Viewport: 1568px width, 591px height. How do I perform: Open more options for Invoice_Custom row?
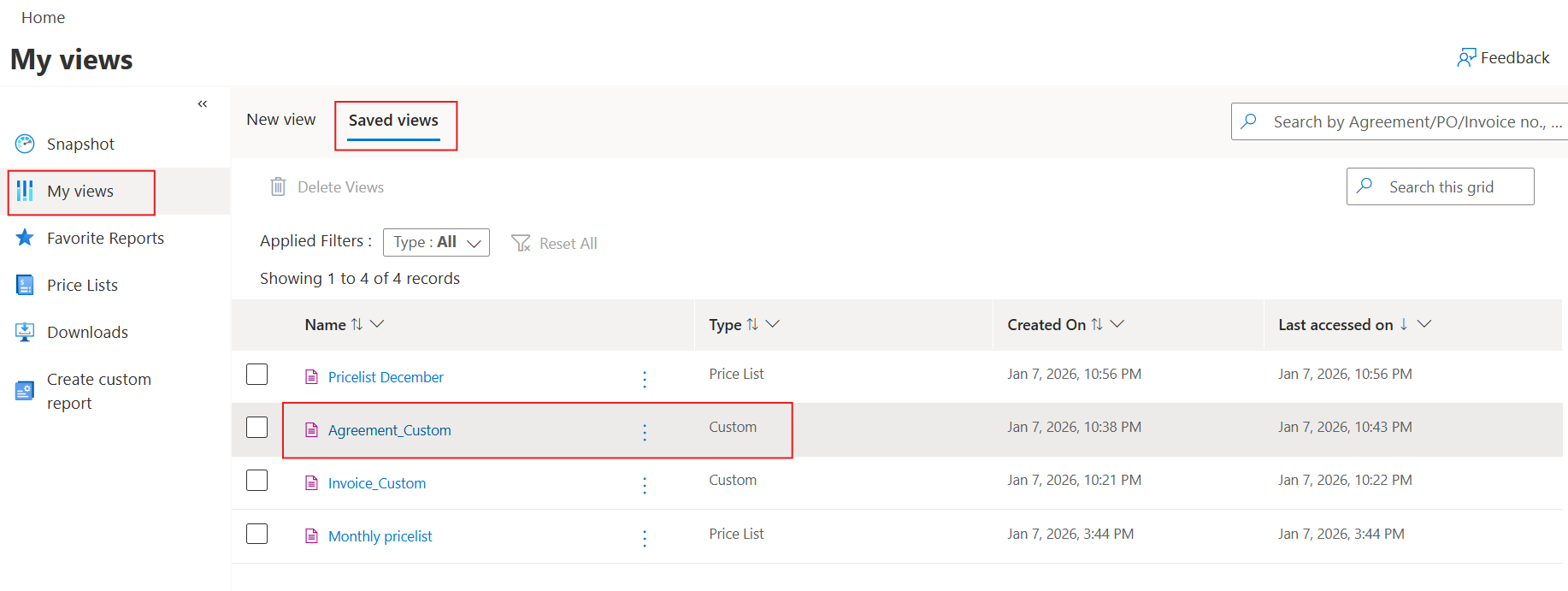click(x=645, y=485)
